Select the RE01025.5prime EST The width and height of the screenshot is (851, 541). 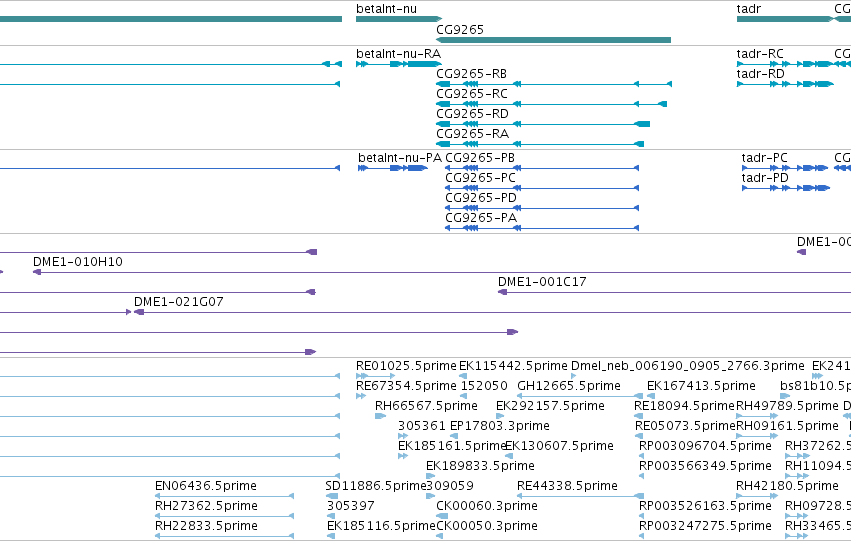click(x=376, y=376)
